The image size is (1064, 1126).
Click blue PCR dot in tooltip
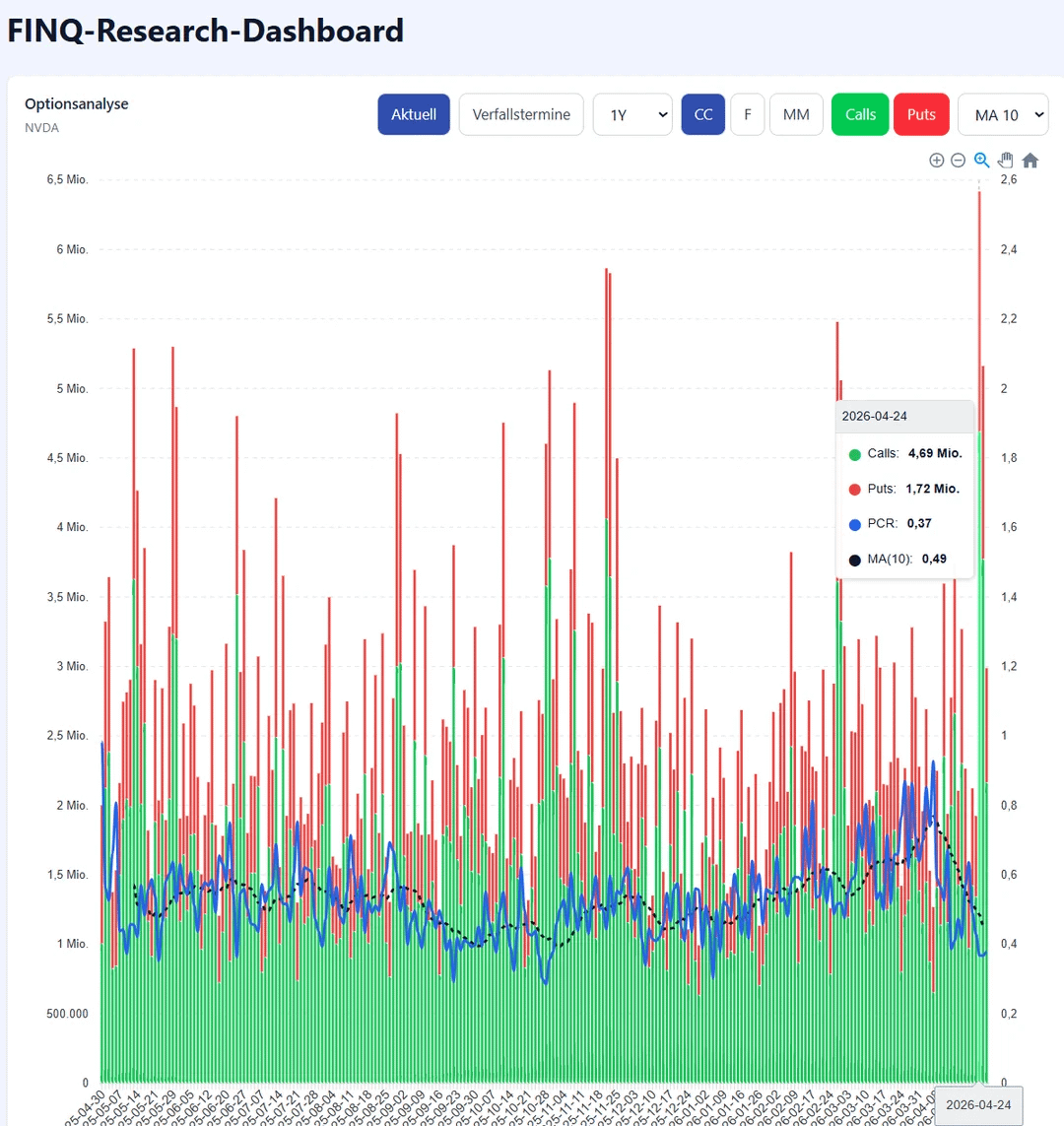[x=854, y=524]
